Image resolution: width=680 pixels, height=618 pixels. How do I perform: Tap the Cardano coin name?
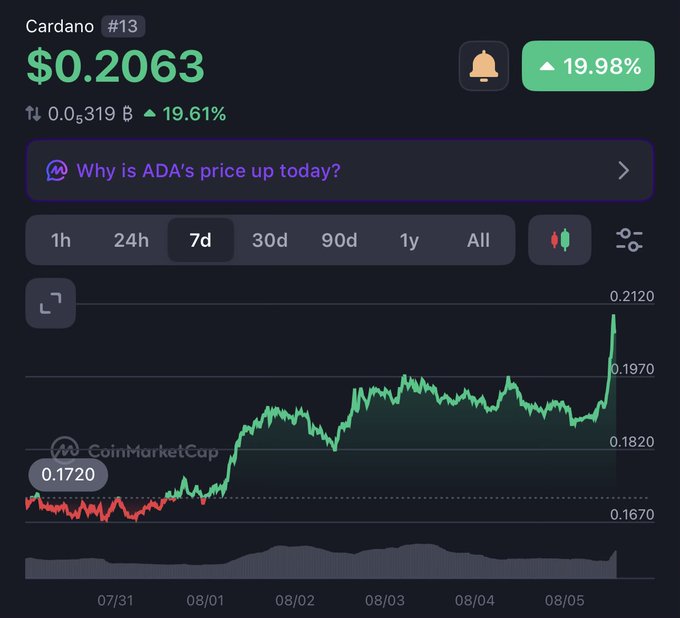click(x=60, y=26)
